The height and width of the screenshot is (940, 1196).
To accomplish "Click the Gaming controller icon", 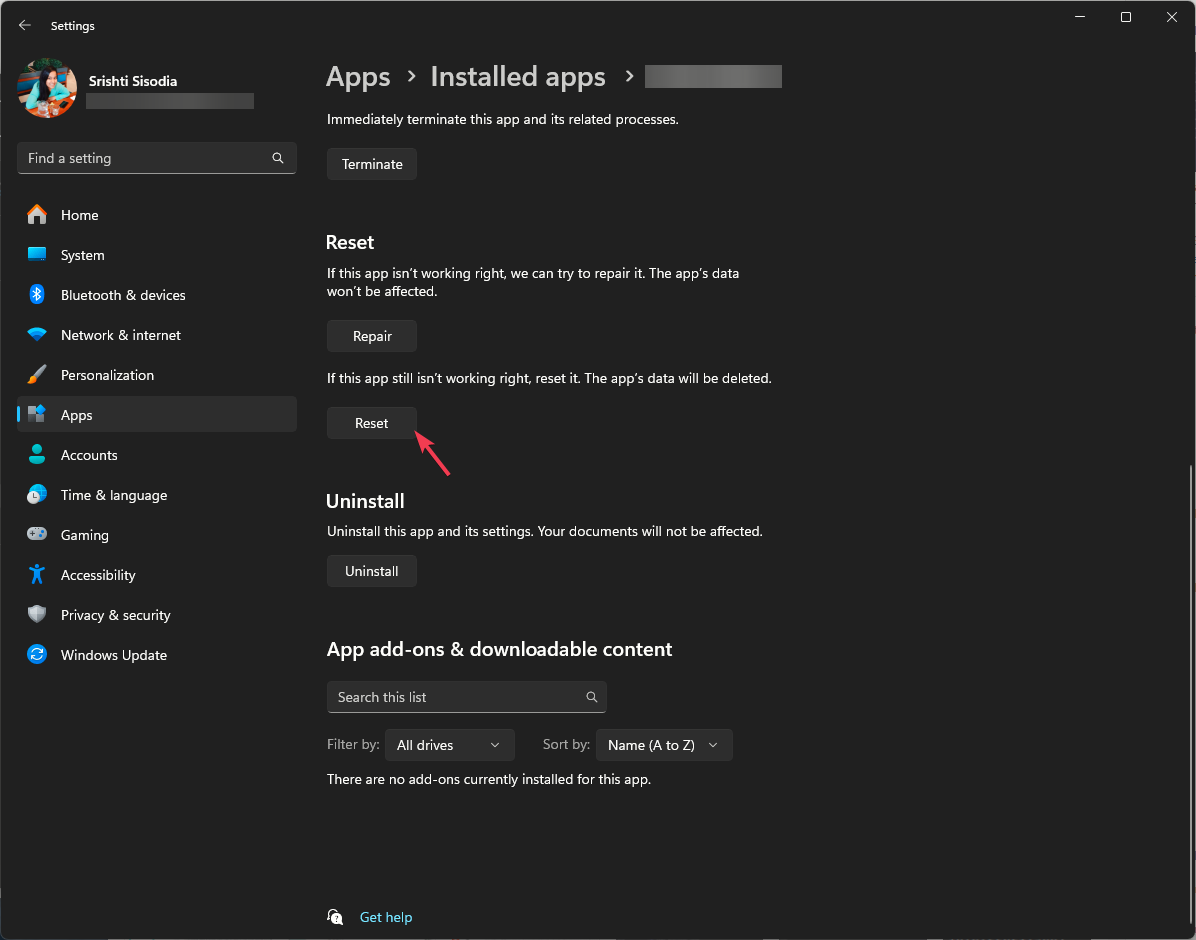I will click(x=37, y=534).
